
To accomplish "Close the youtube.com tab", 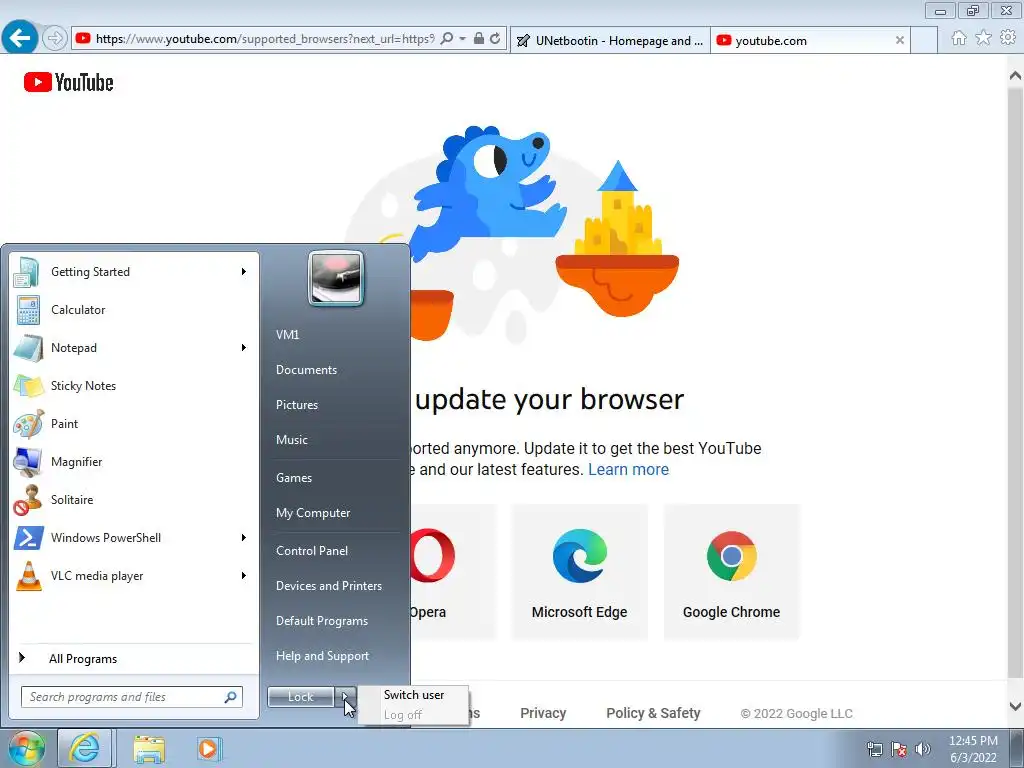I will (x=899, y=40).
